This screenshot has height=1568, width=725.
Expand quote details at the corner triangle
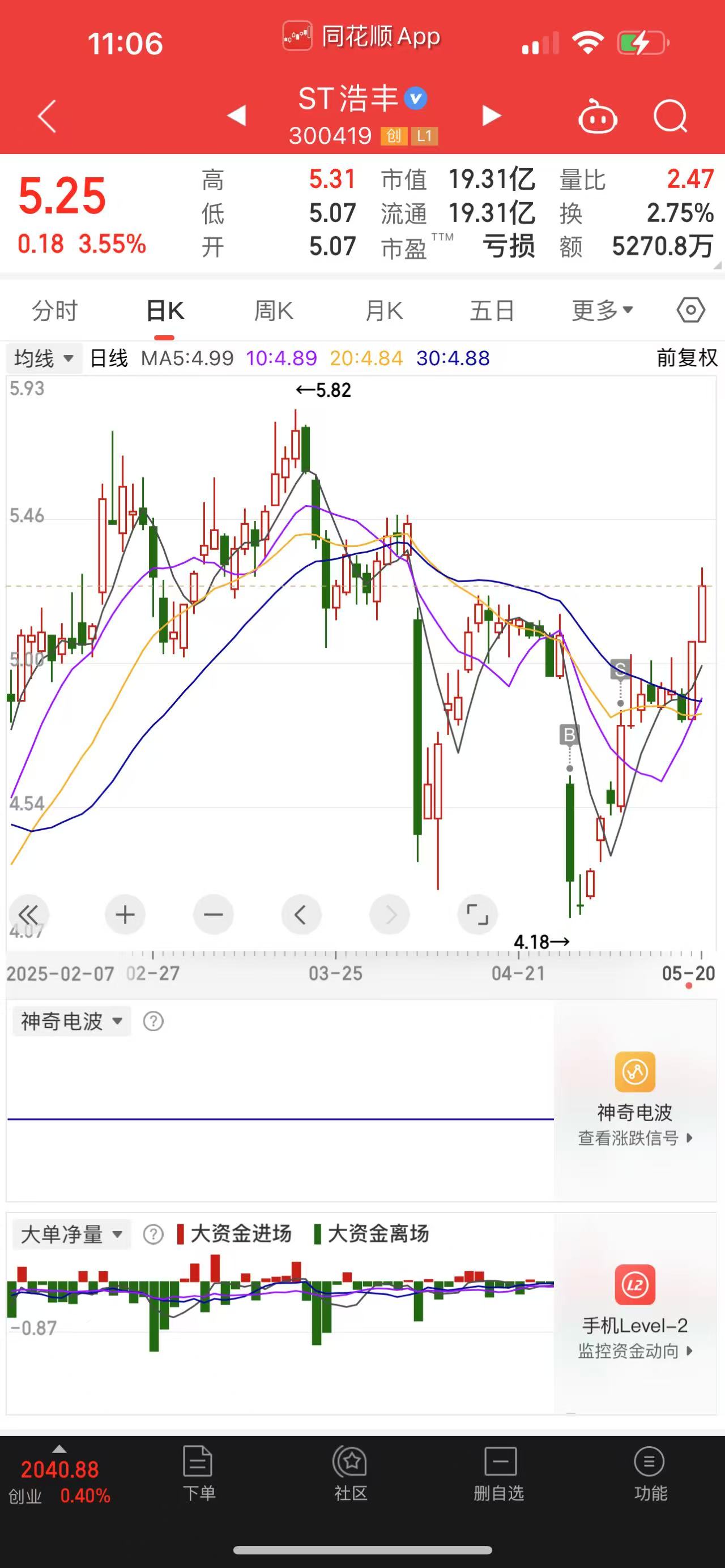tap(717, 265)
